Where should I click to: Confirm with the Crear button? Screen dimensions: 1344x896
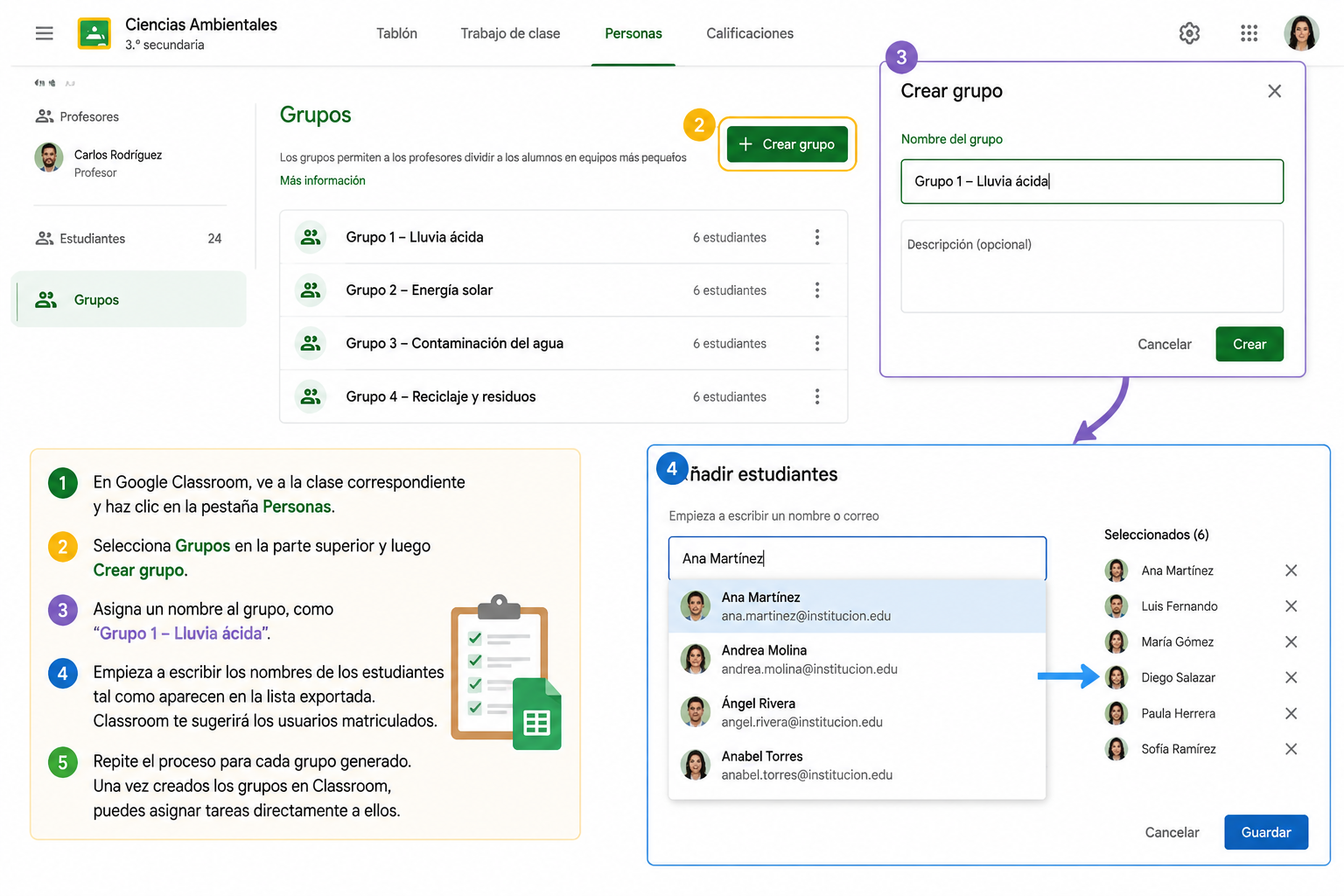[x=1249, y=344]
